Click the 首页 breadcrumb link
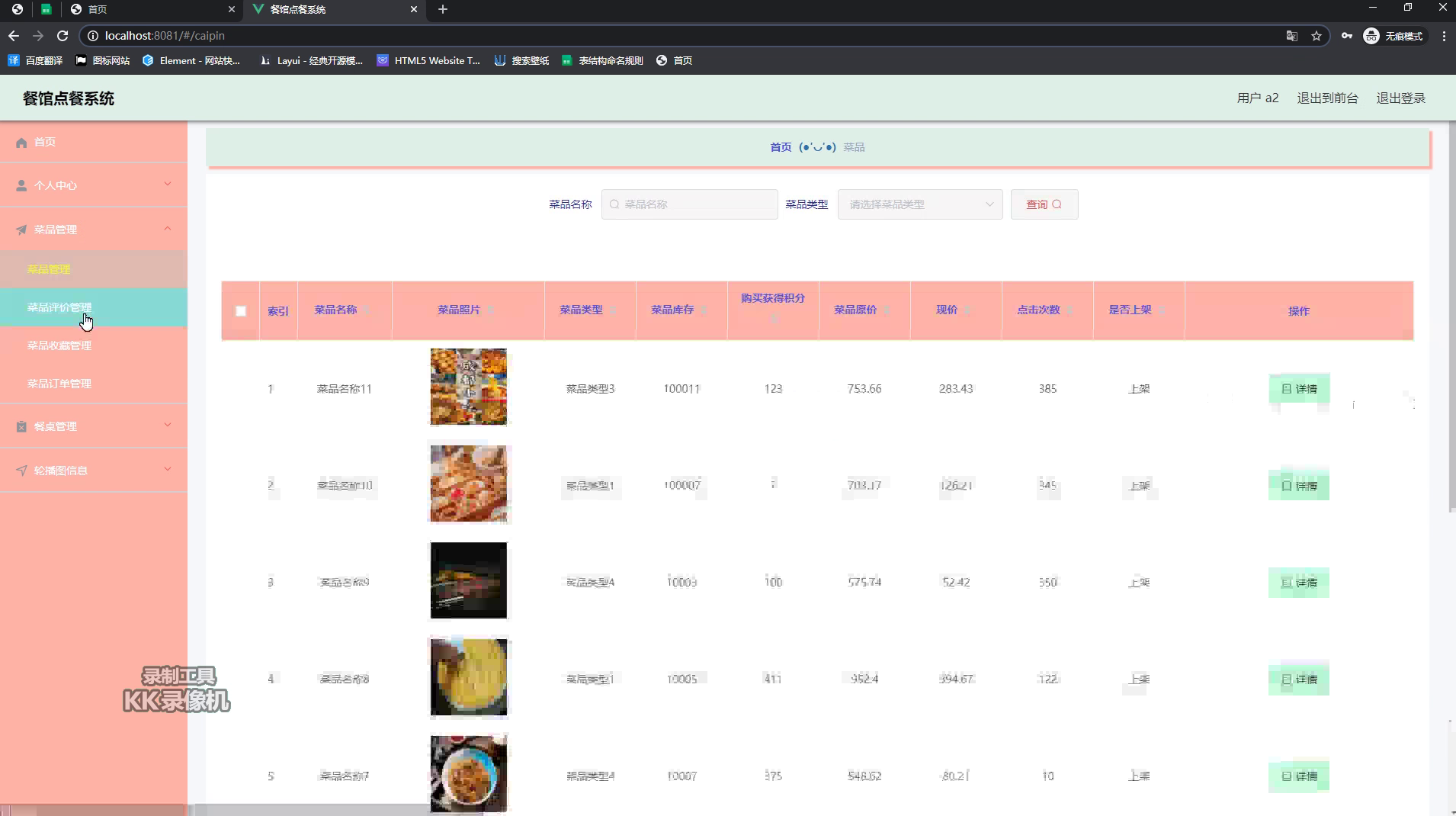The image size is (1456, 816). pyautogui.click(x=781, y=147)
